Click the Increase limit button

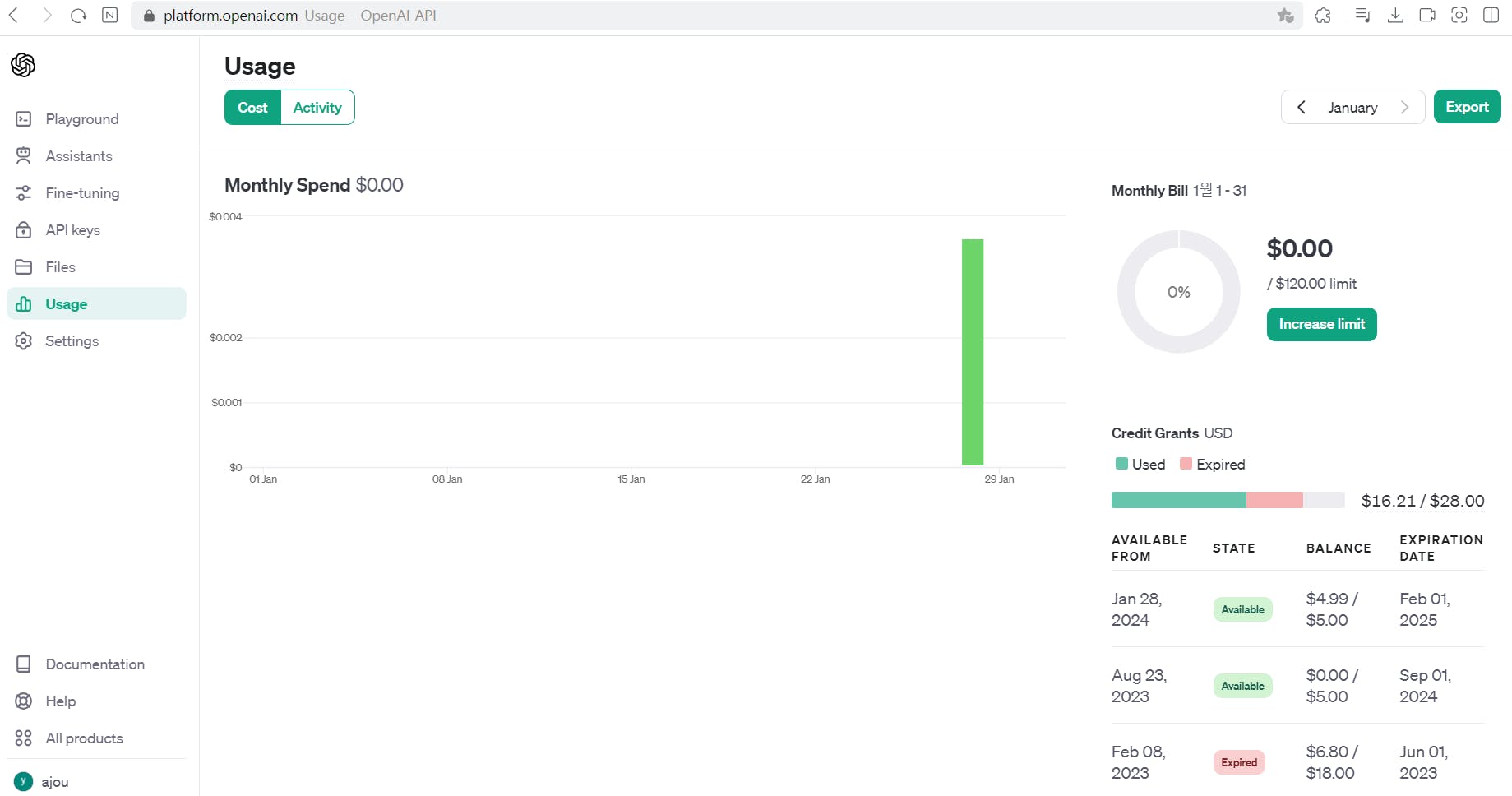(1321, 324)
